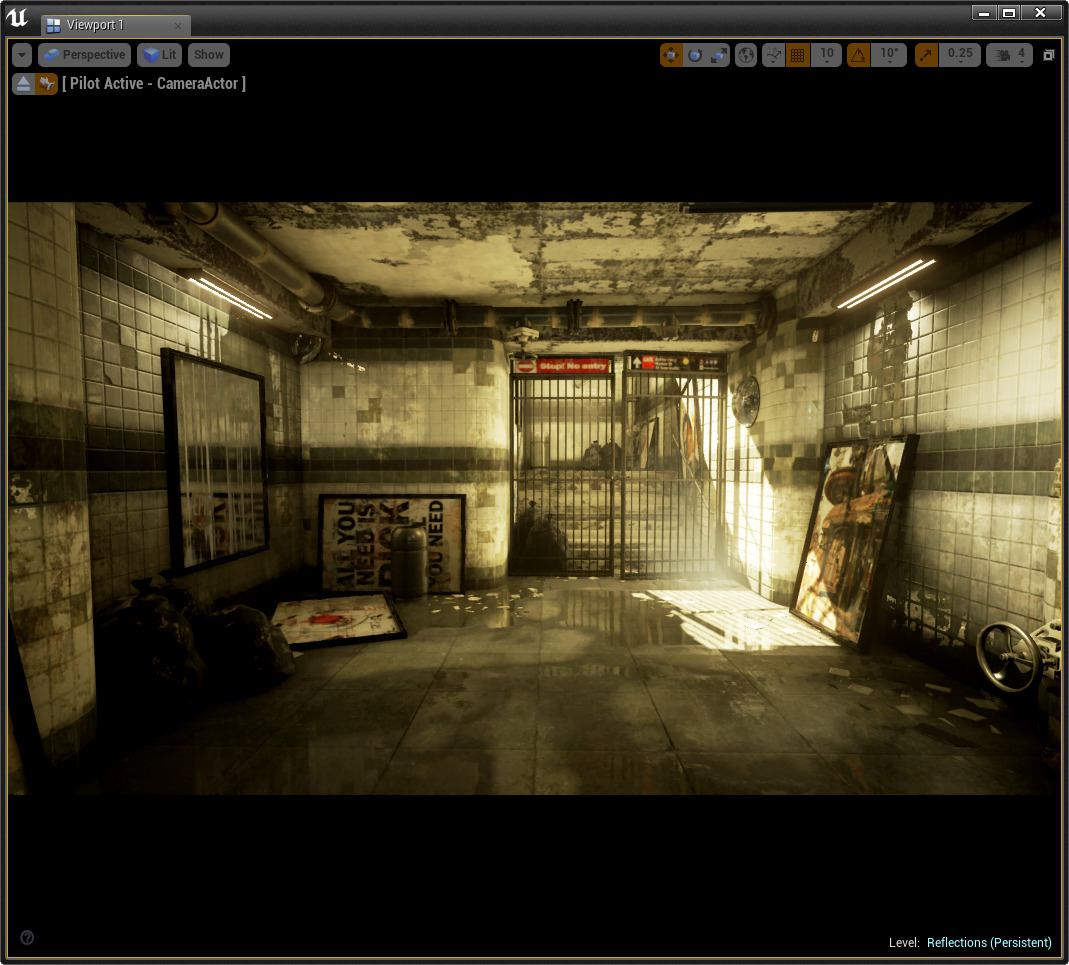Screen dimensions: 1069x965
Task: Select the translate (move) transform tool
Action: coord(671,55)
